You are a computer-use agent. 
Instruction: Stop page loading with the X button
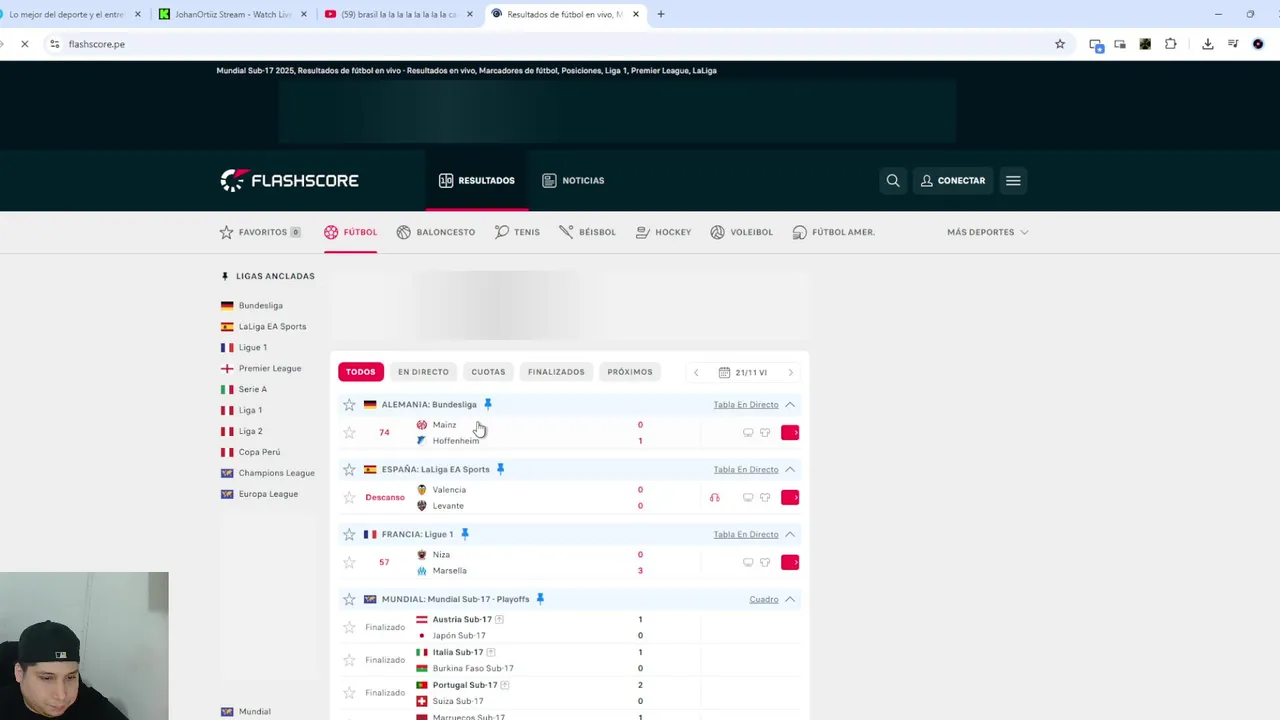pos(25,44)
